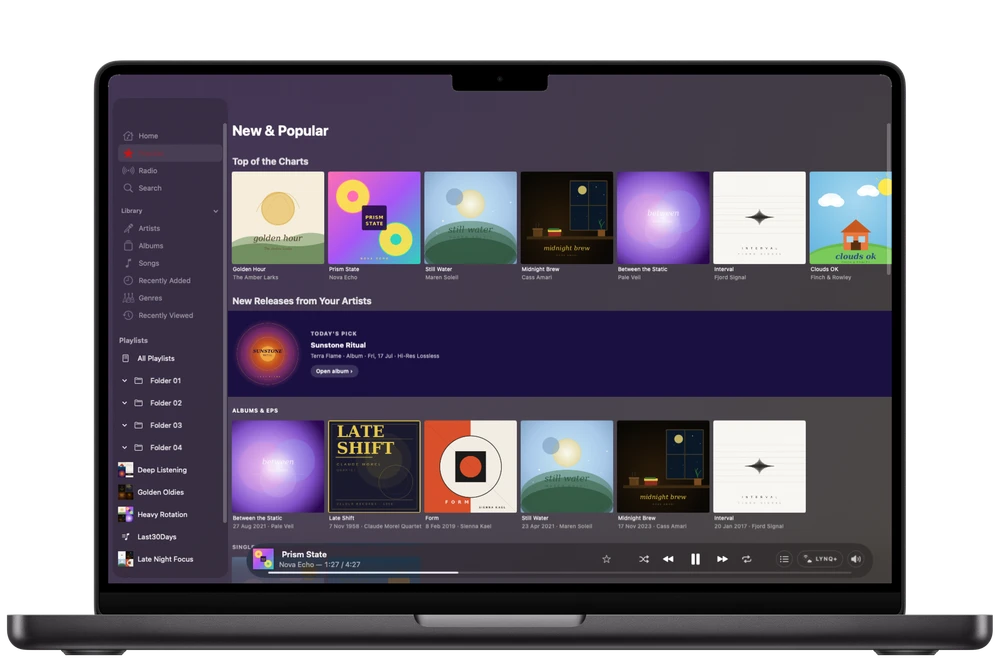Screen dimensions: 1000x658
Task: Click The Amber Larks artist name
Action: pyautogui.click(x=255, y=277)
